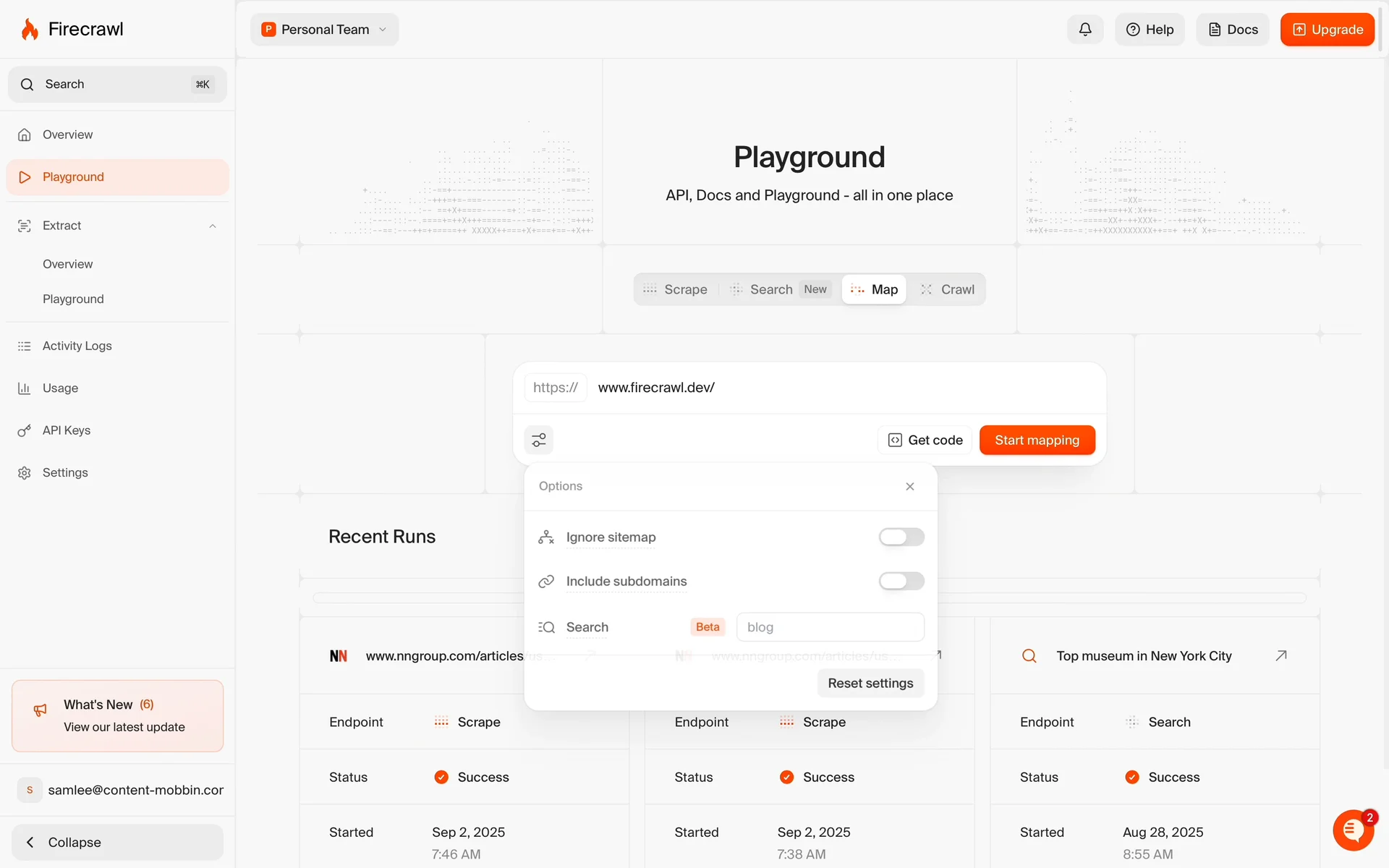Open the chat support bubble icon
Screen dimensions: 1389x868
coord(1353,830)
